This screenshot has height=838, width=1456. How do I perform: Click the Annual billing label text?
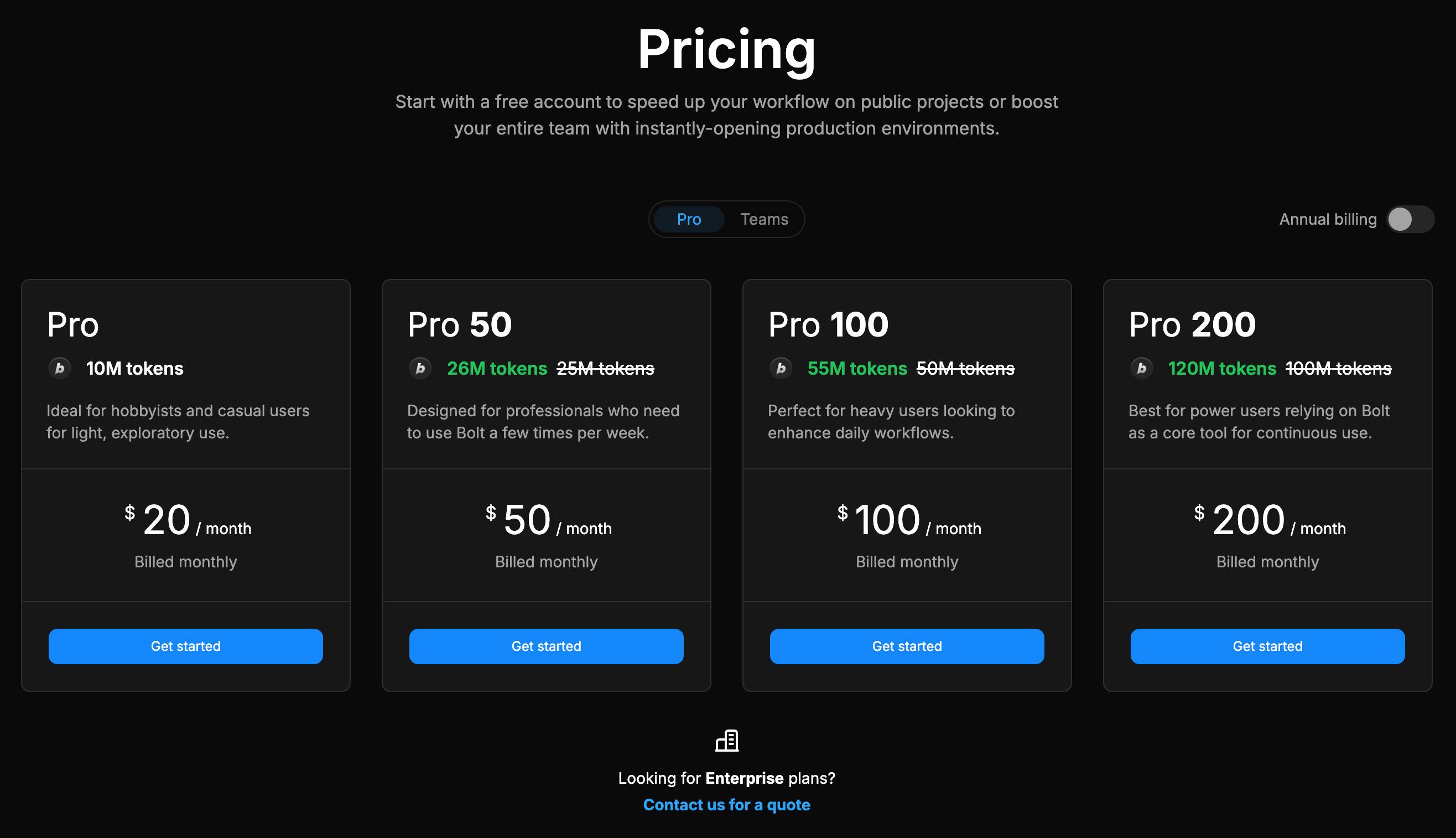point(1328,219)
